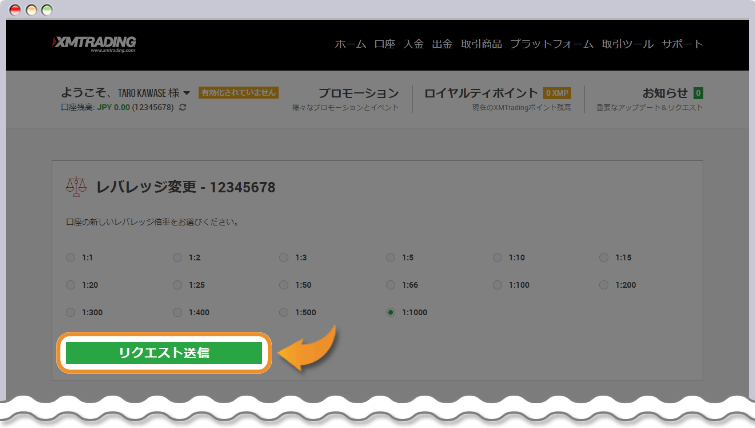The height and width of the screenshot is (428, 755).
Task: Select leverage 1:25
Action: [178, 285]
